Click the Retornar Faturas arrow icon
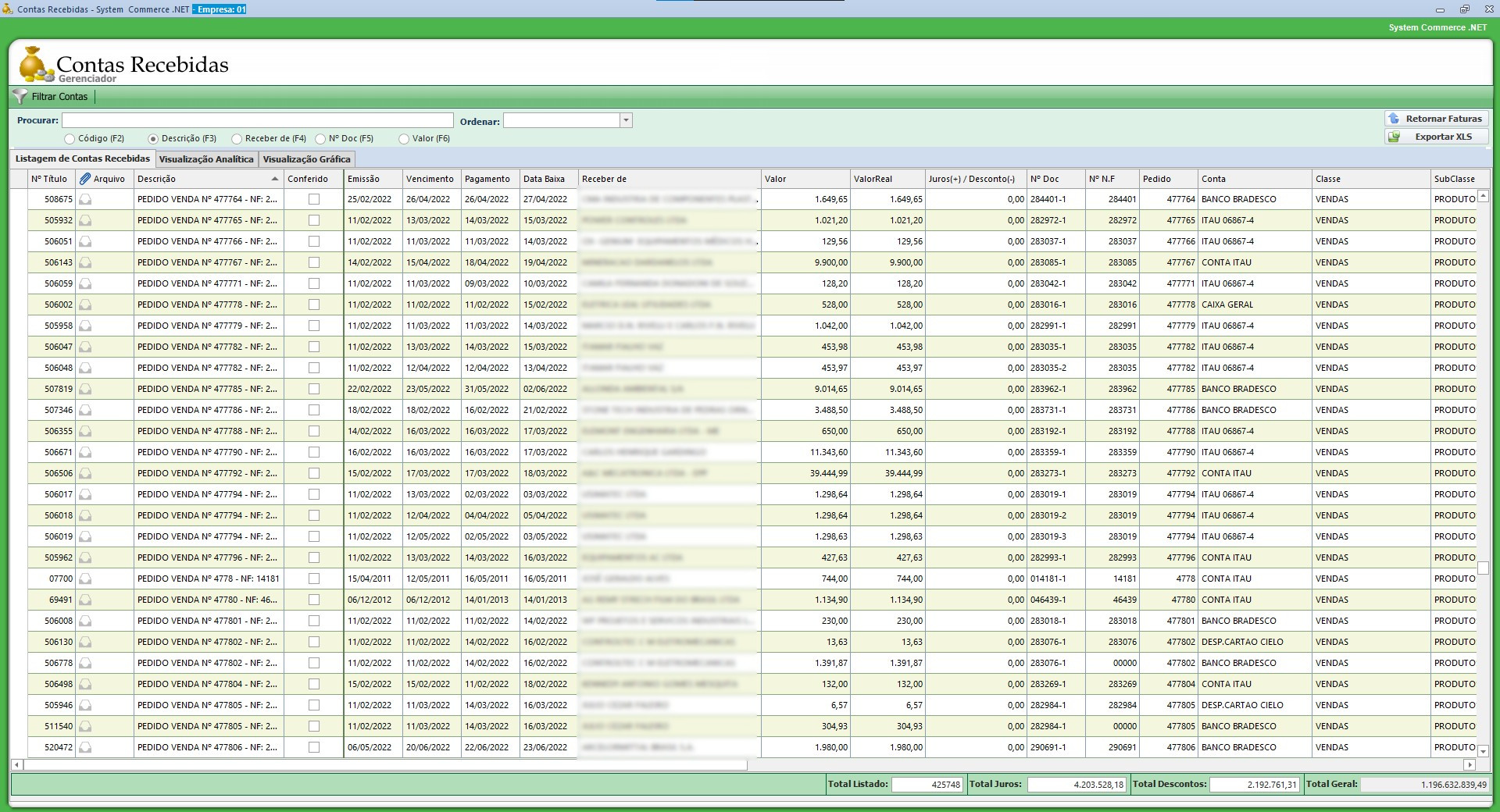 1394,119
